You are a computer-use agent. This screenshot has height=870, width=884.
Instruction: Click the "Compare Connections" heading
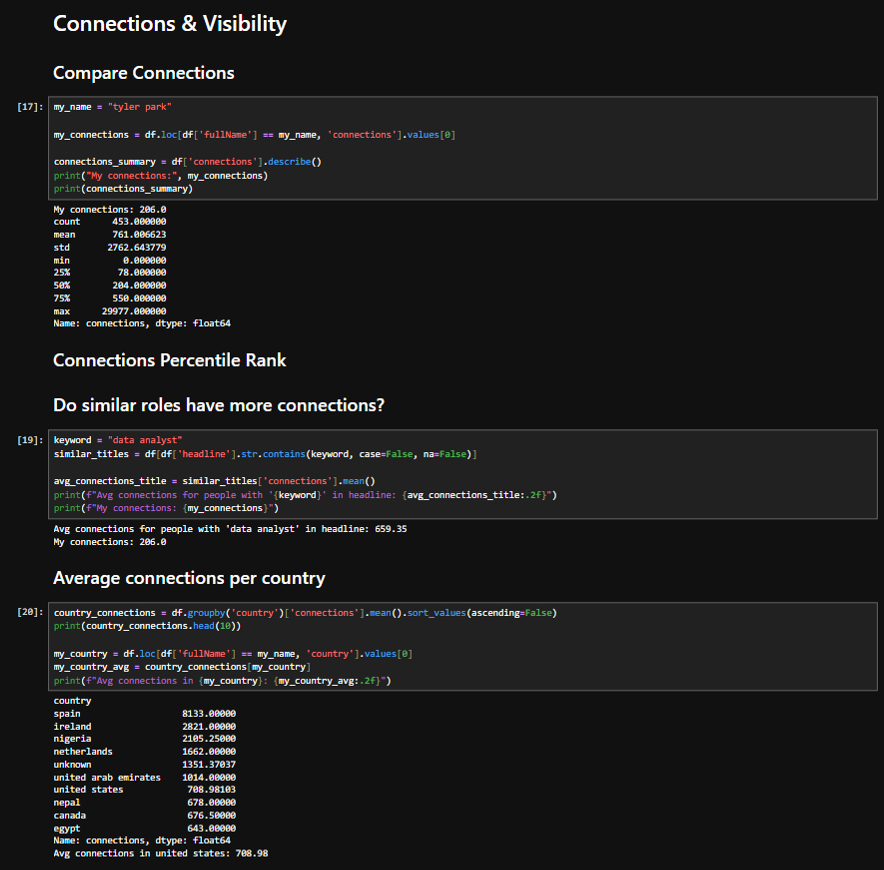143,72
